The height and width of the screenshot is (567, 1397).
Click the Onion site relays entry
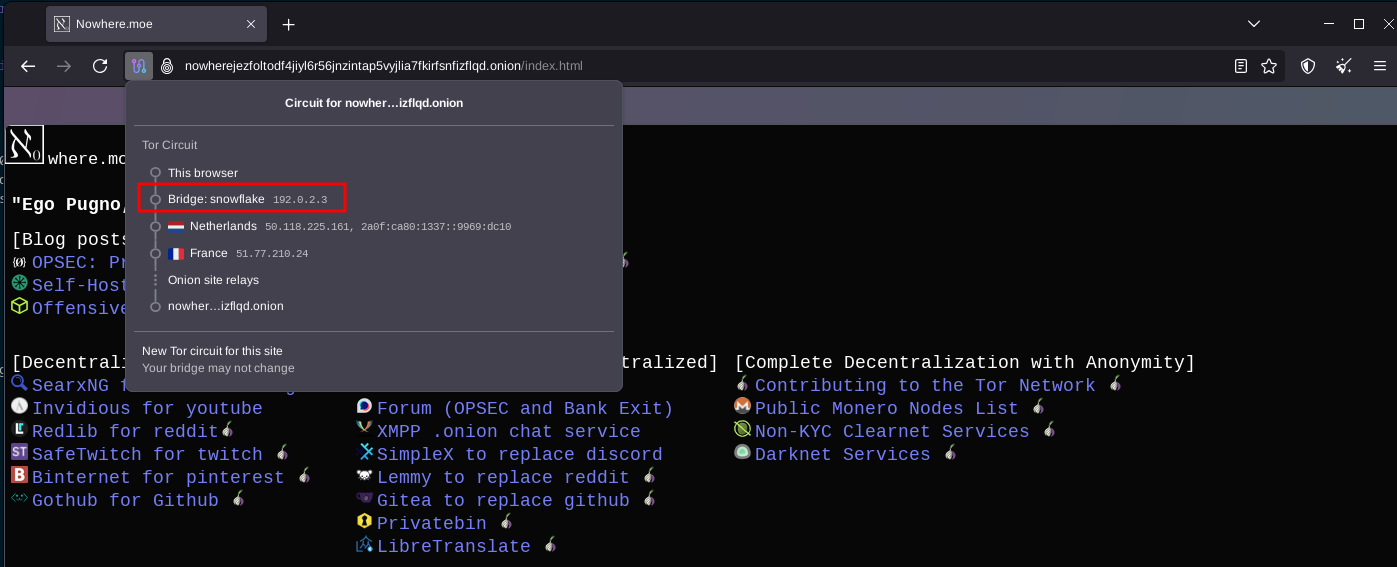(213, 280)
